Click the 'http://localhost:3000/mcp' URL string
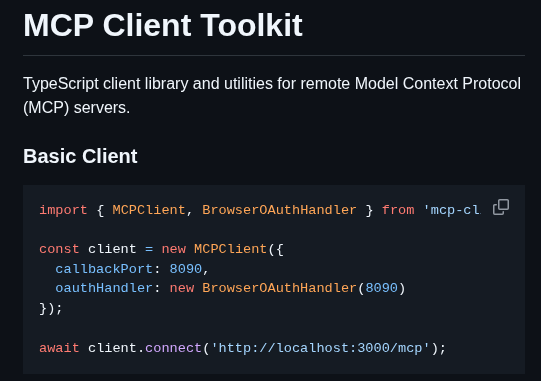This screenshot has width=541, height=381. (320, 348)
